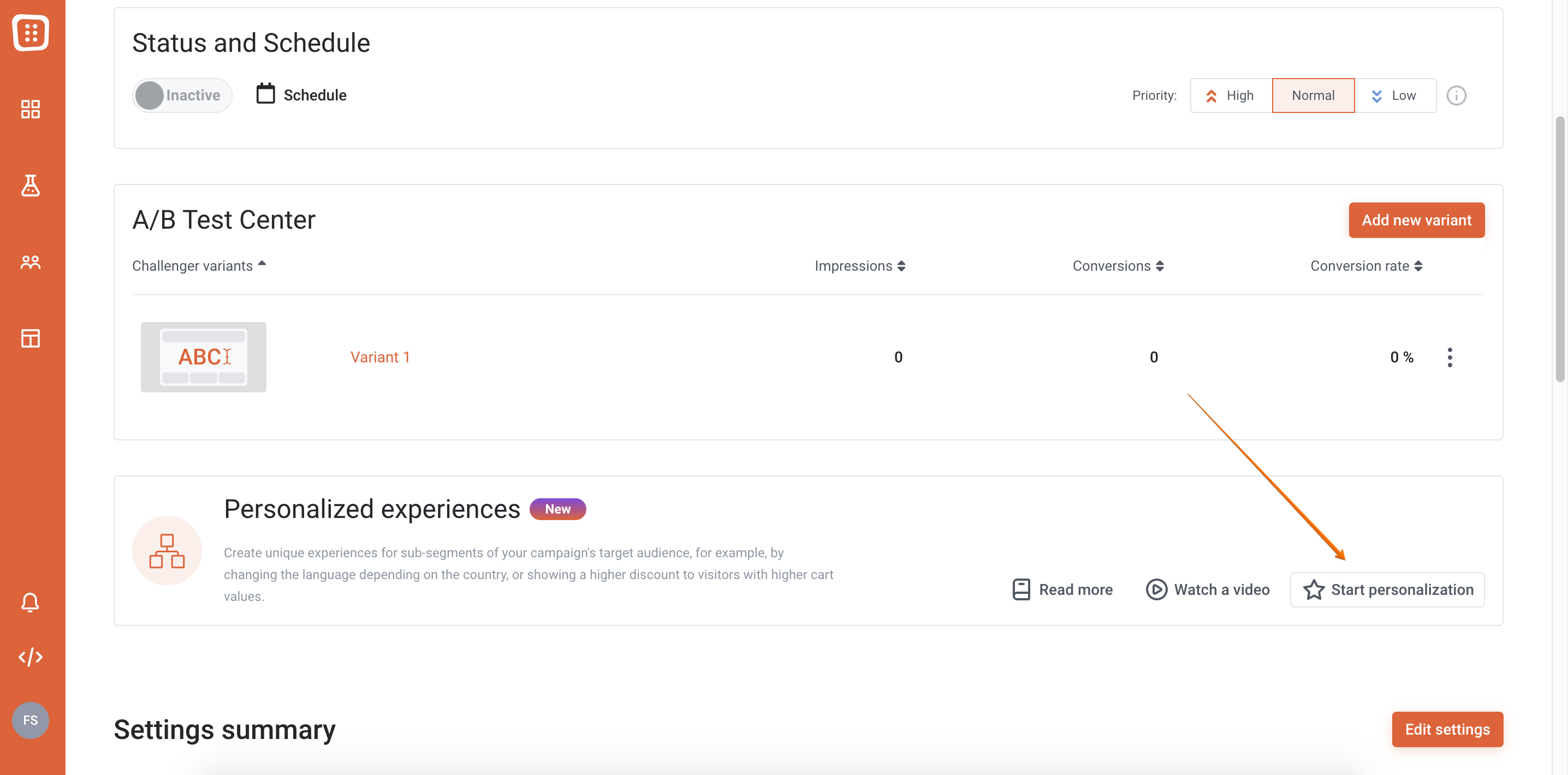Click the priority info icon
This screenshot has width=1568, height=775.
pyautogui.click(x=1456, y=96)
